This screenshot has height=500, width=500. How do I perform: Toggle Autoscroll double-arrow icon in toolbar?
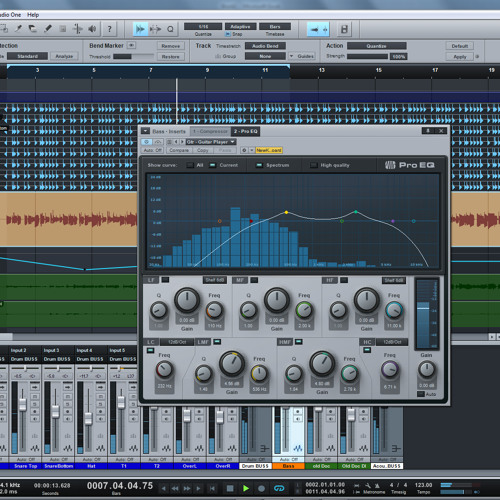(140, 29)
